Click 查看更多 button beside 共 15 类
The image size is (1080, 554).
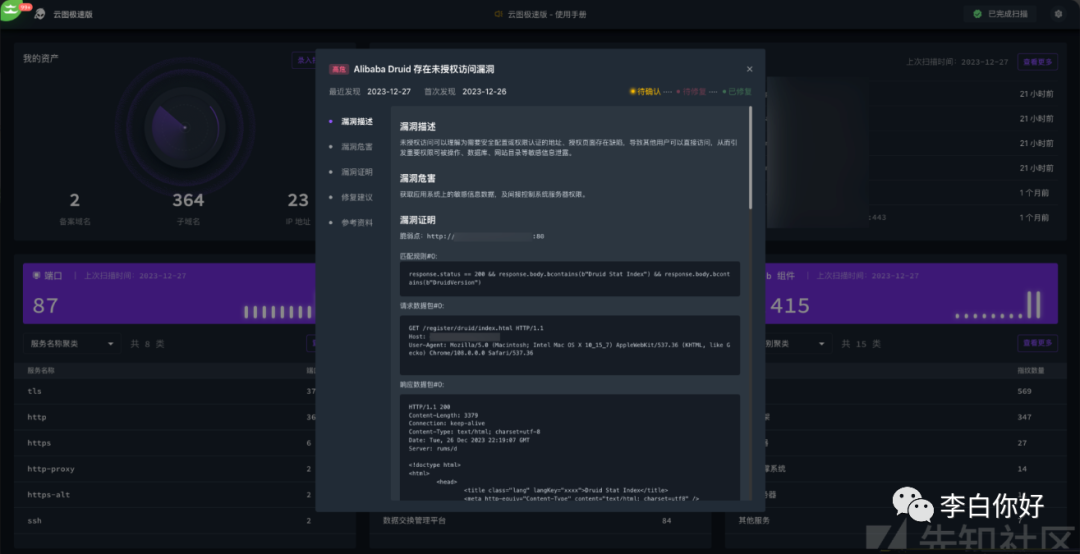pos(1038,343)
